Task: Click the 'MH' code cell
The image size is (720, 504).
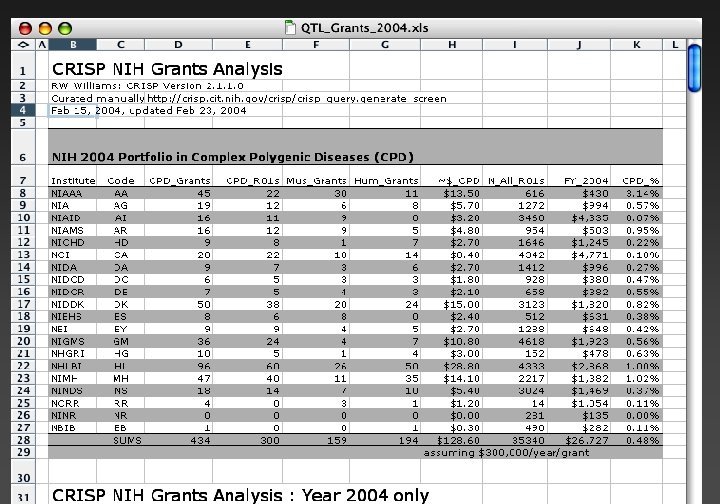Action: tap(121, 378)
